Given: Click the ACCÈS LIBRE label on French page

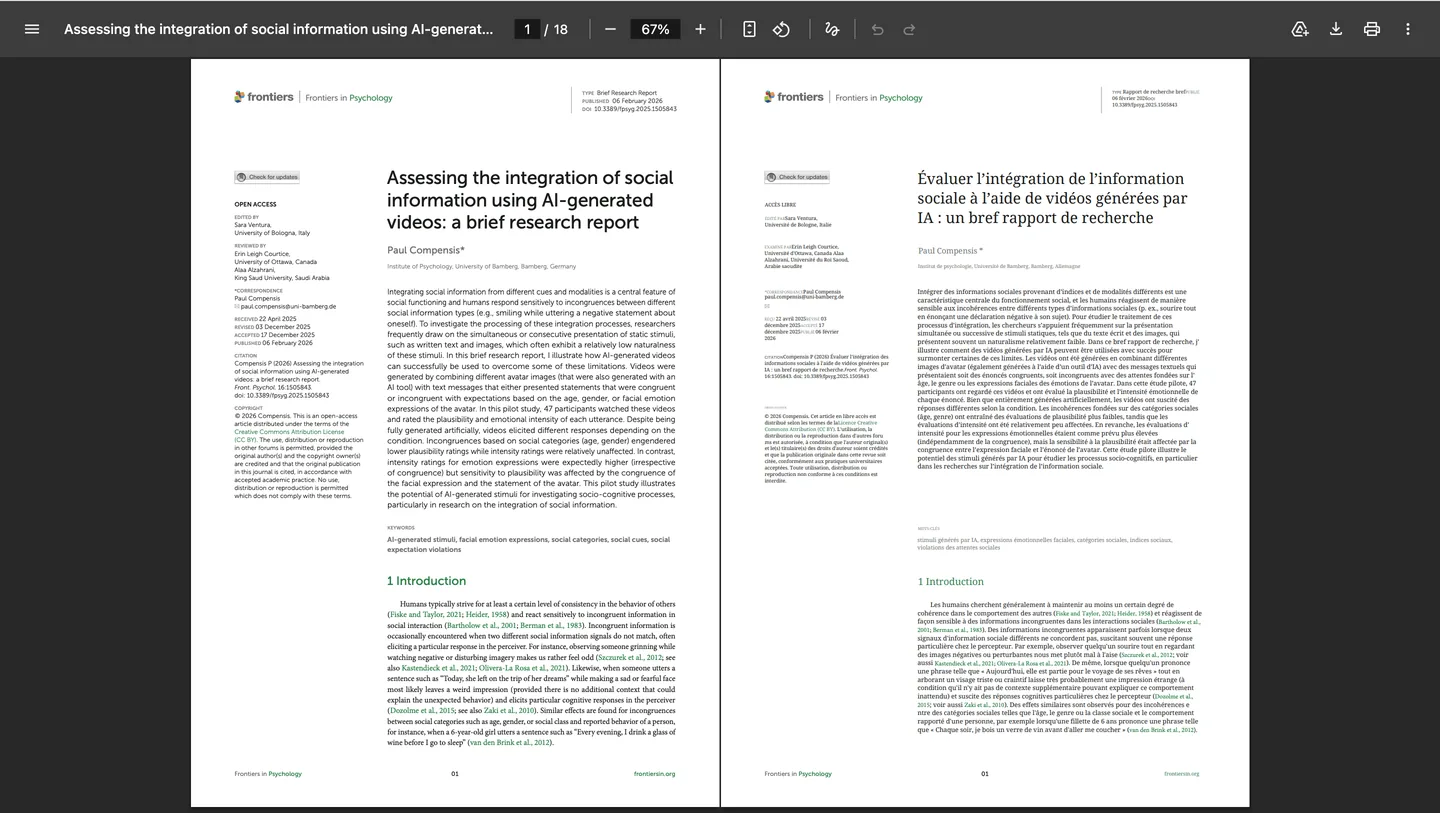Looking at the screenshot, I should pos(780,204).
